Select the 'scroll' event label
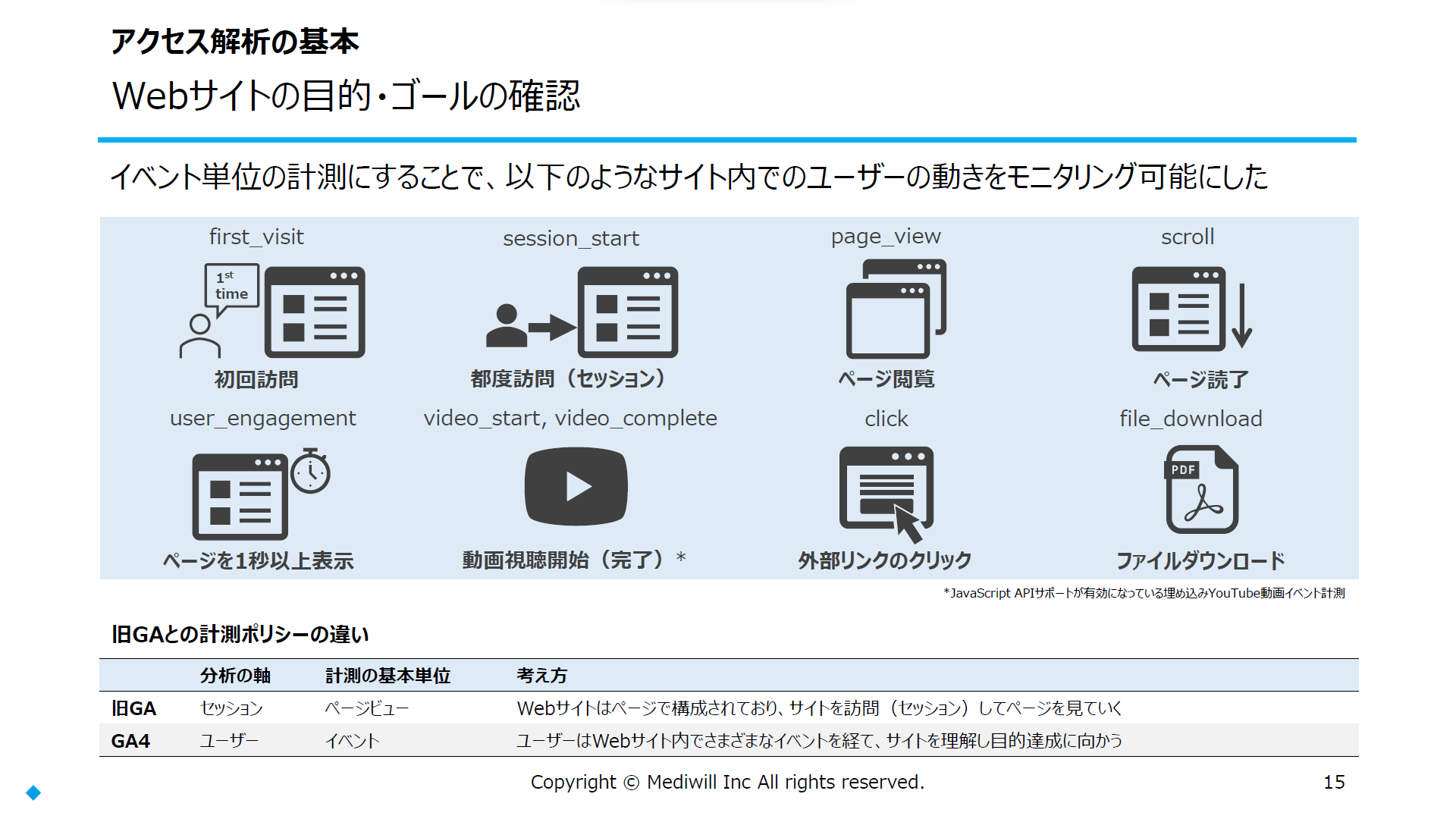This screenshot has width=1456, height=819. coord(1188,237)
